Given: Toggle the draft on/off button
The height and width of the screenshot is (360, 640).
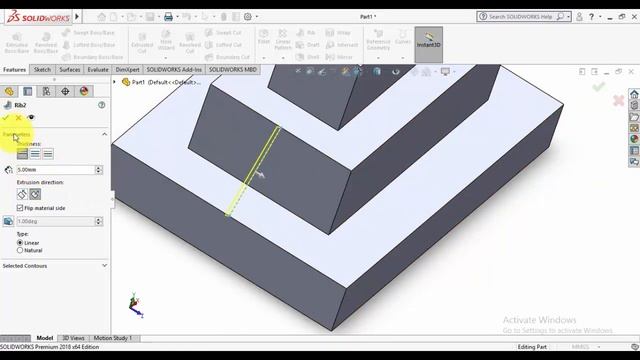Looking at the screenshot, I should click(x=8, y=221).
